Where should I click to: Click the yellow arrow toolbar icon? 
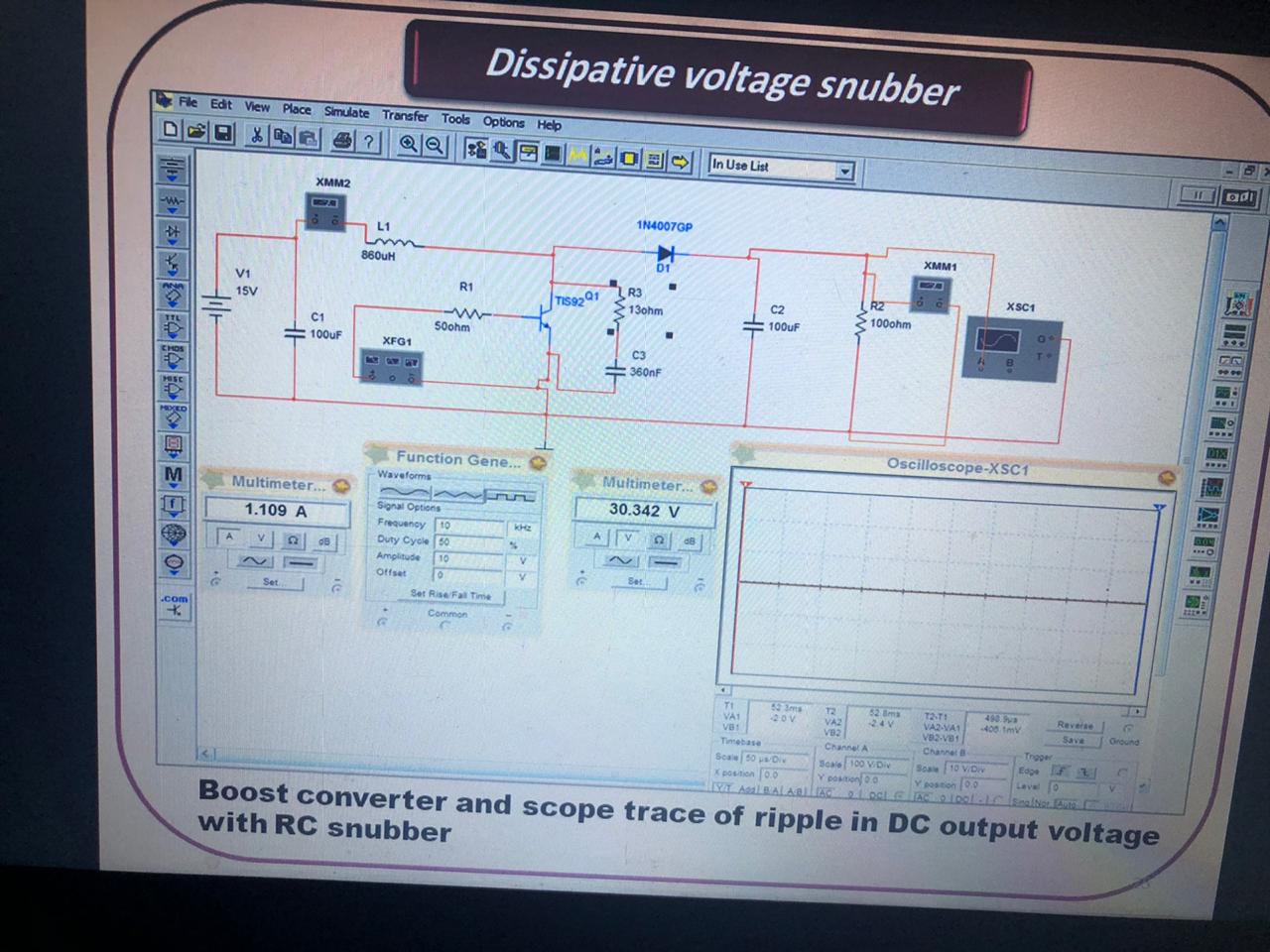[x=681, y=161]
